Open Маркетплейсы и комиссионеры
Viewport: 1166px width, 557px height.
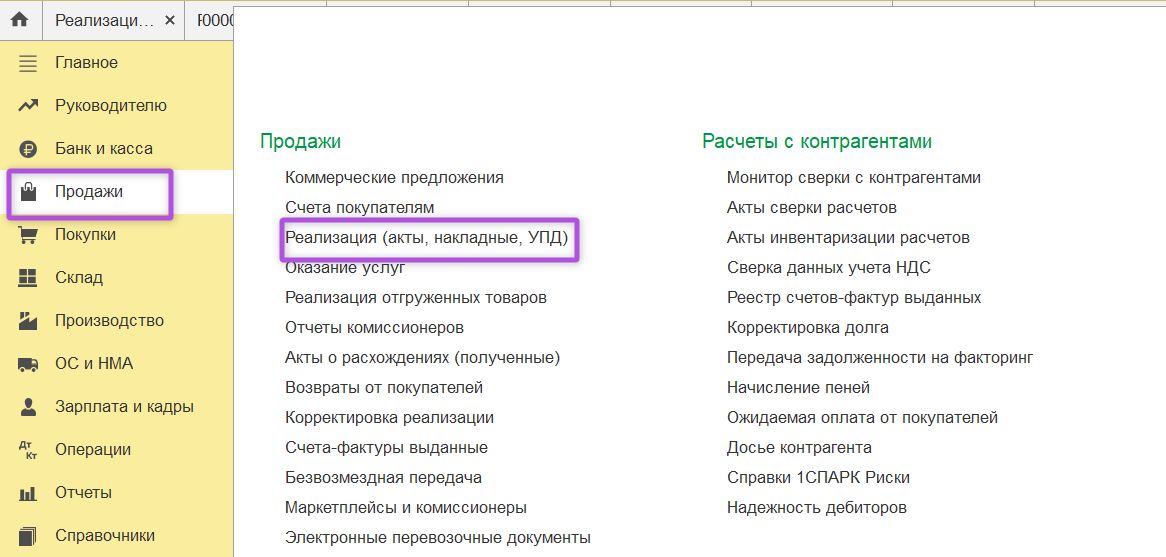click(406, 508)
